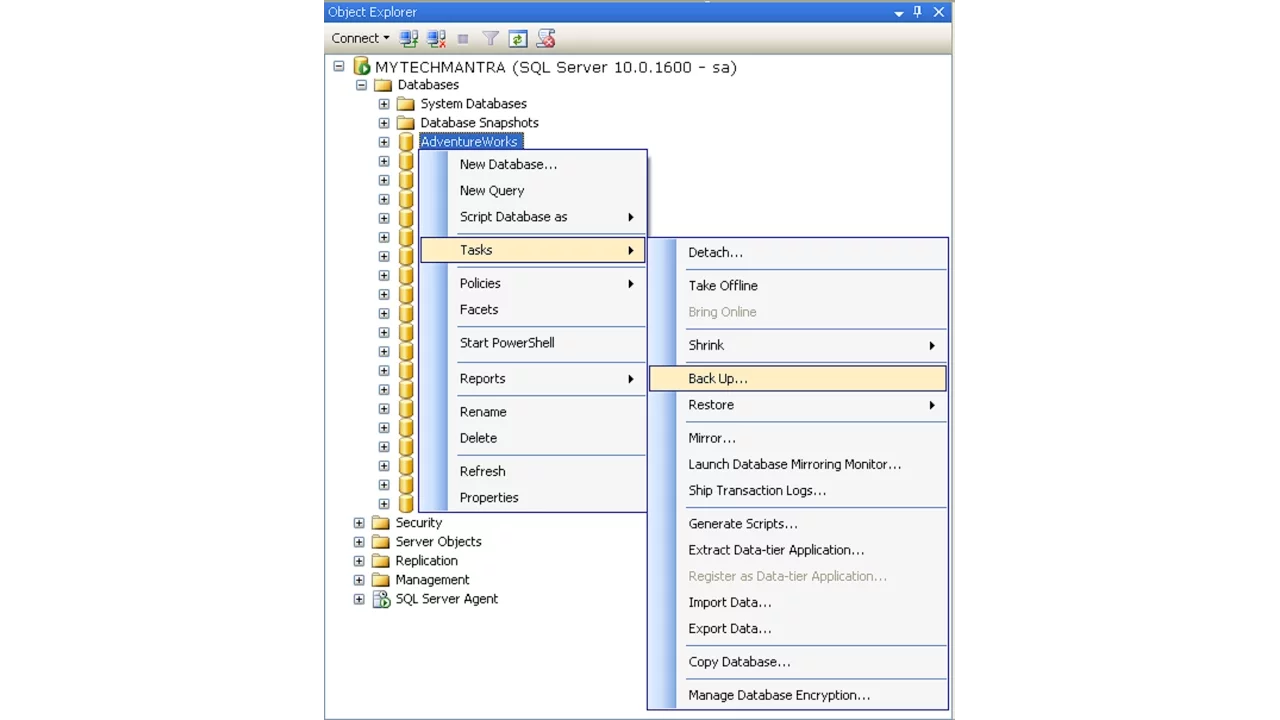This screenshot has width=1280, height=720.
Task: Click the System Databases folder icon
Action: pyautogui.click(x=405, y=104)
